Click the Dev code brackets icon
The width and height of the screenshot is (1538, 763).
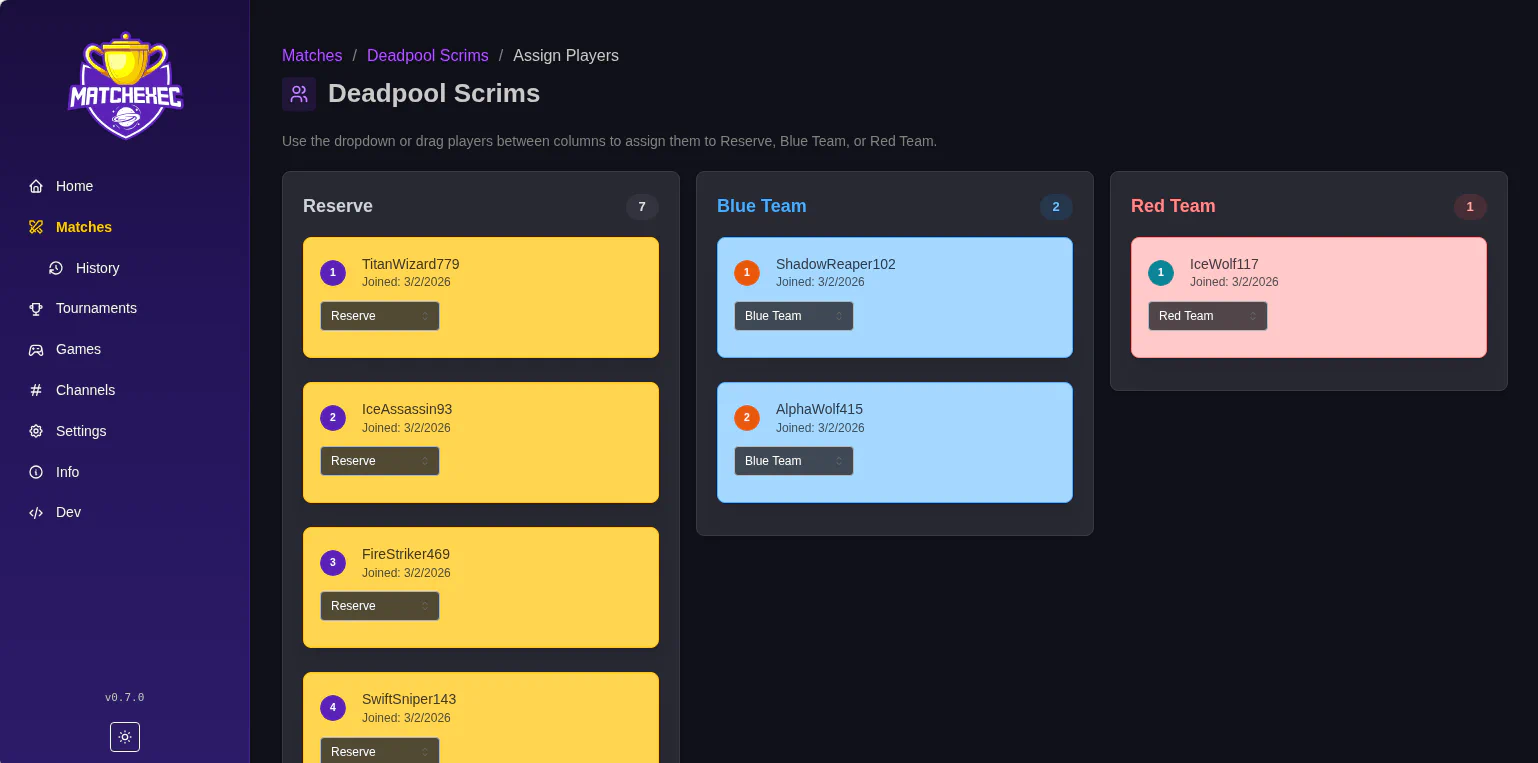point(36,512)
